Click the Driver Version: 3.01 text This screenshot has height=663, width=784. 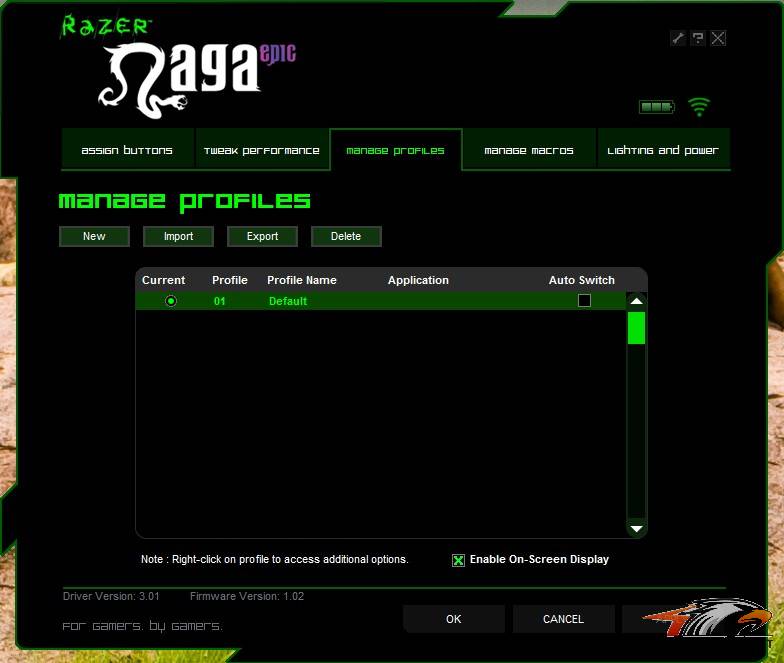tap(111, 596)
